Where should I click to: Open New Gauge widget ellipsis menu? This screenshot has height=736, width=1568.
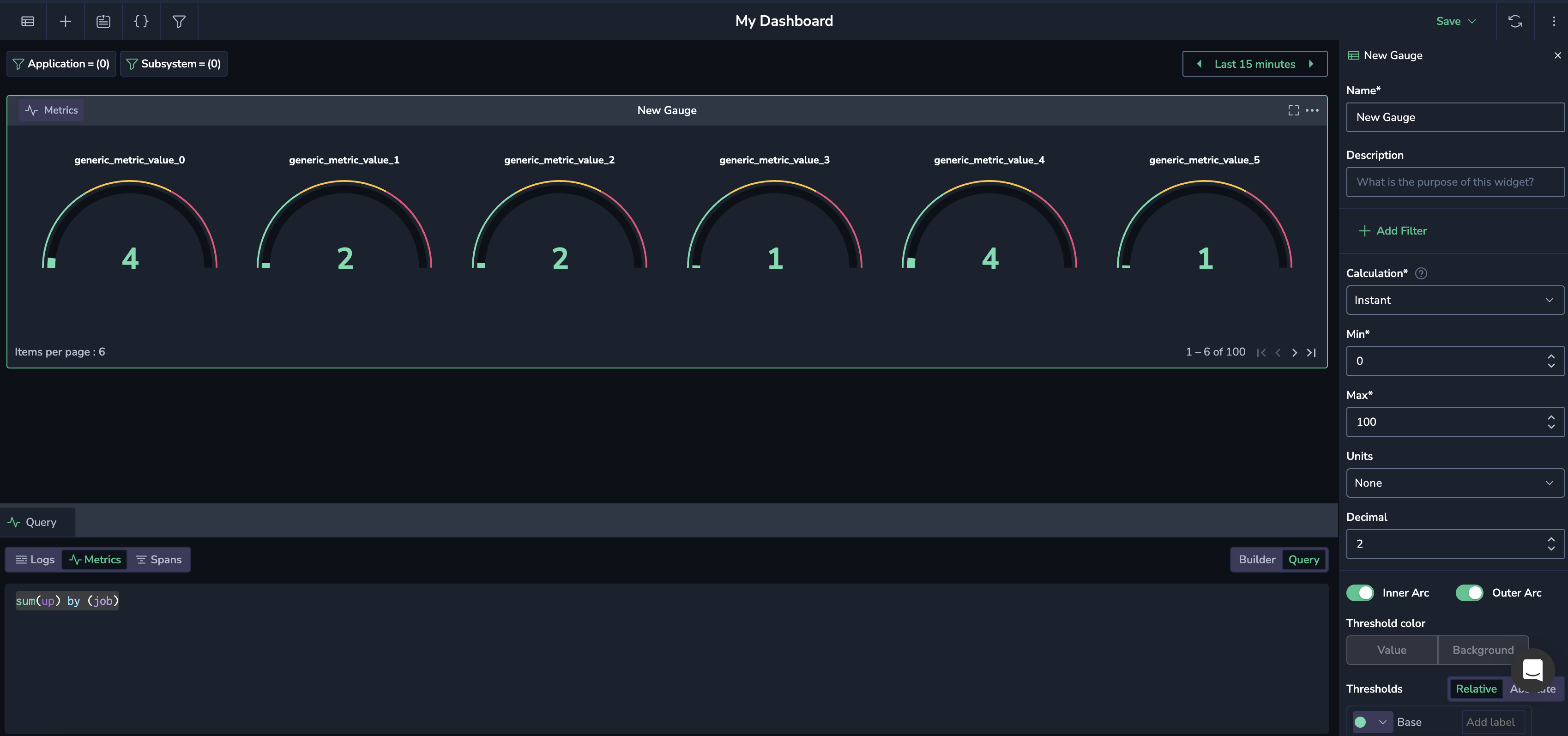[x=1312, y=110]
